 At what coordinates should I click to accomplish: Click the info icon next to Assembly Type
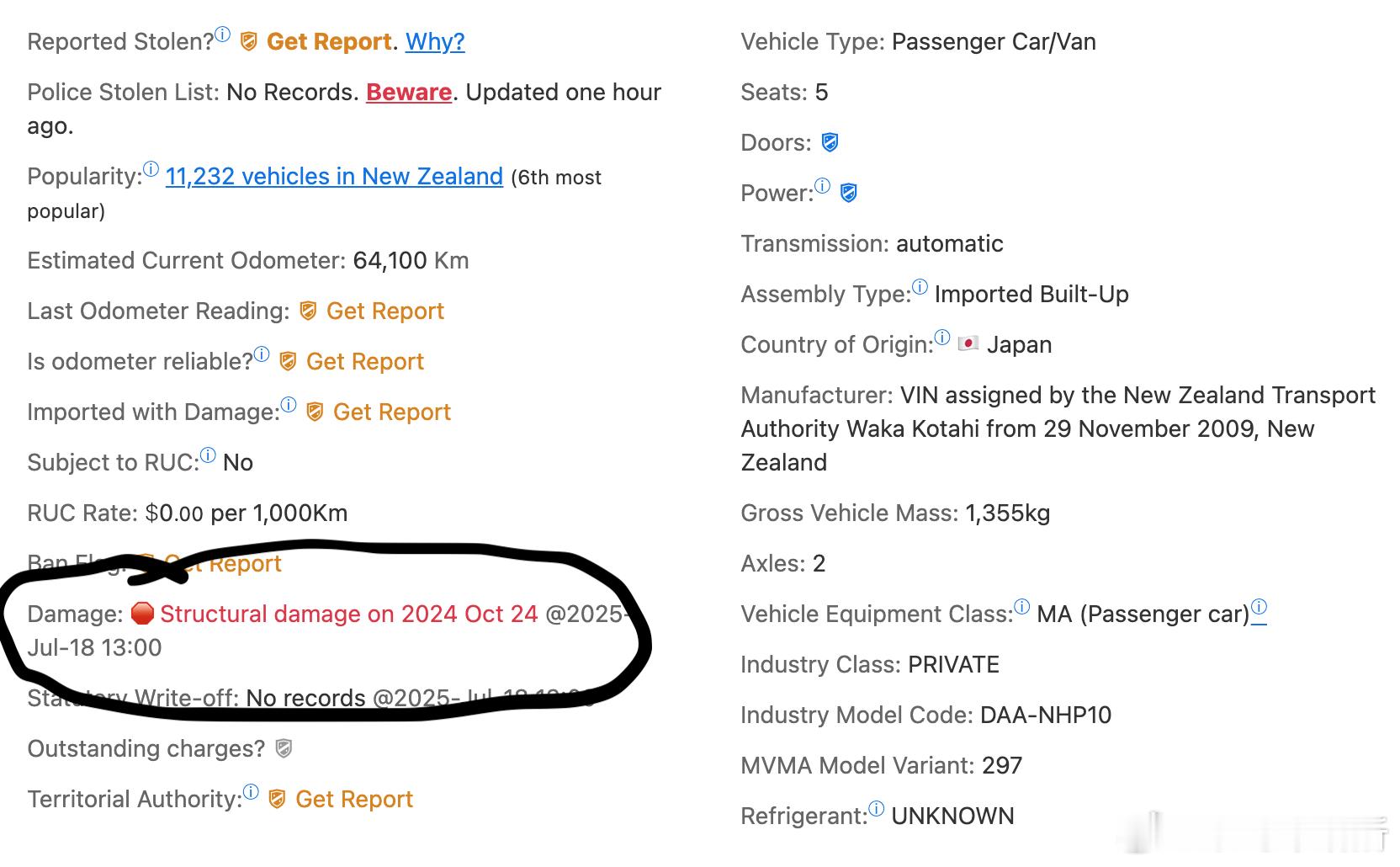(920, 287)
